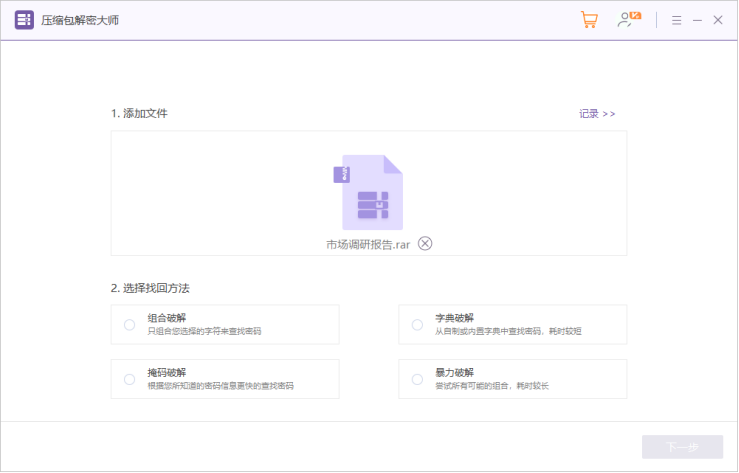Click the app logo icon in title bar

pos(24,20)
